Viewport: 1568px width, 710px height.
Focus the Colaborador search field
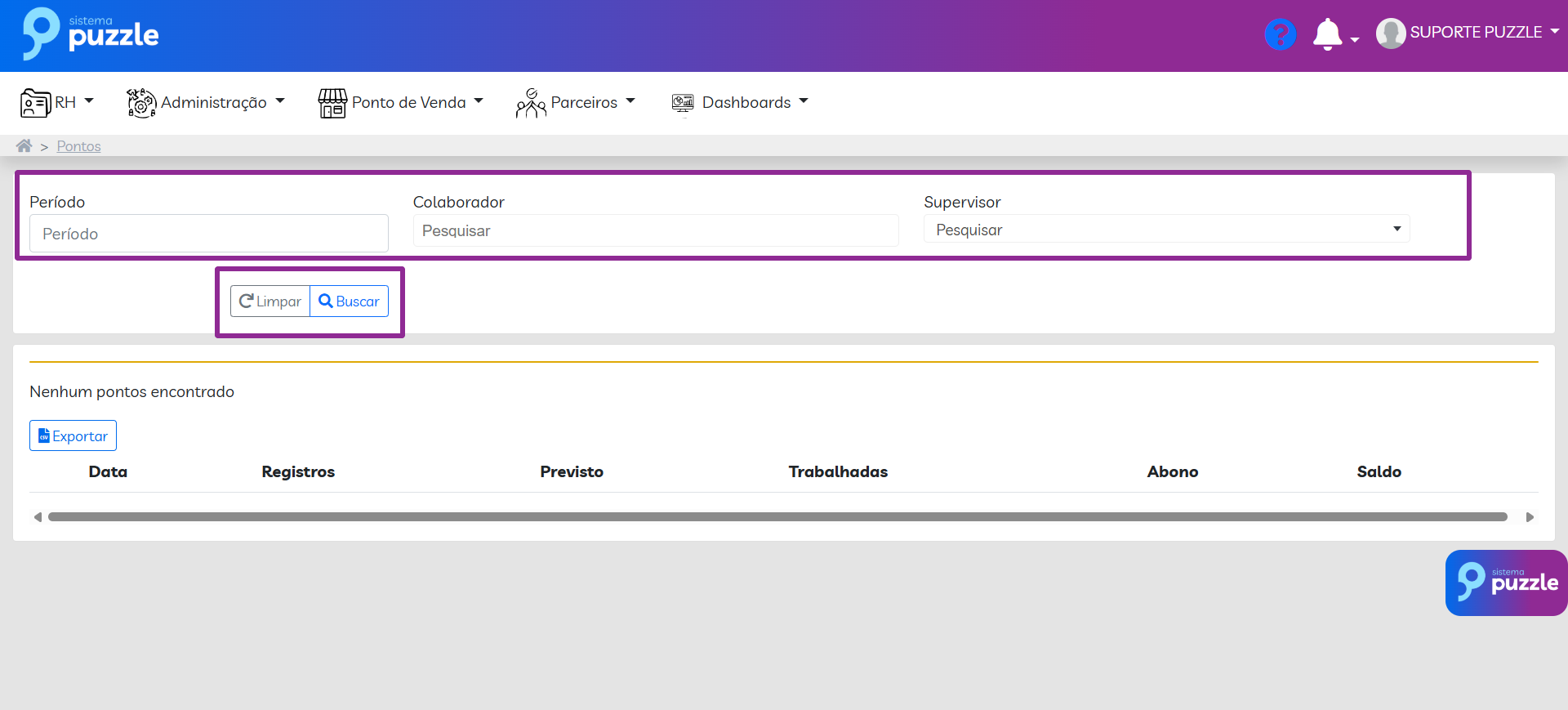point(655,231)
